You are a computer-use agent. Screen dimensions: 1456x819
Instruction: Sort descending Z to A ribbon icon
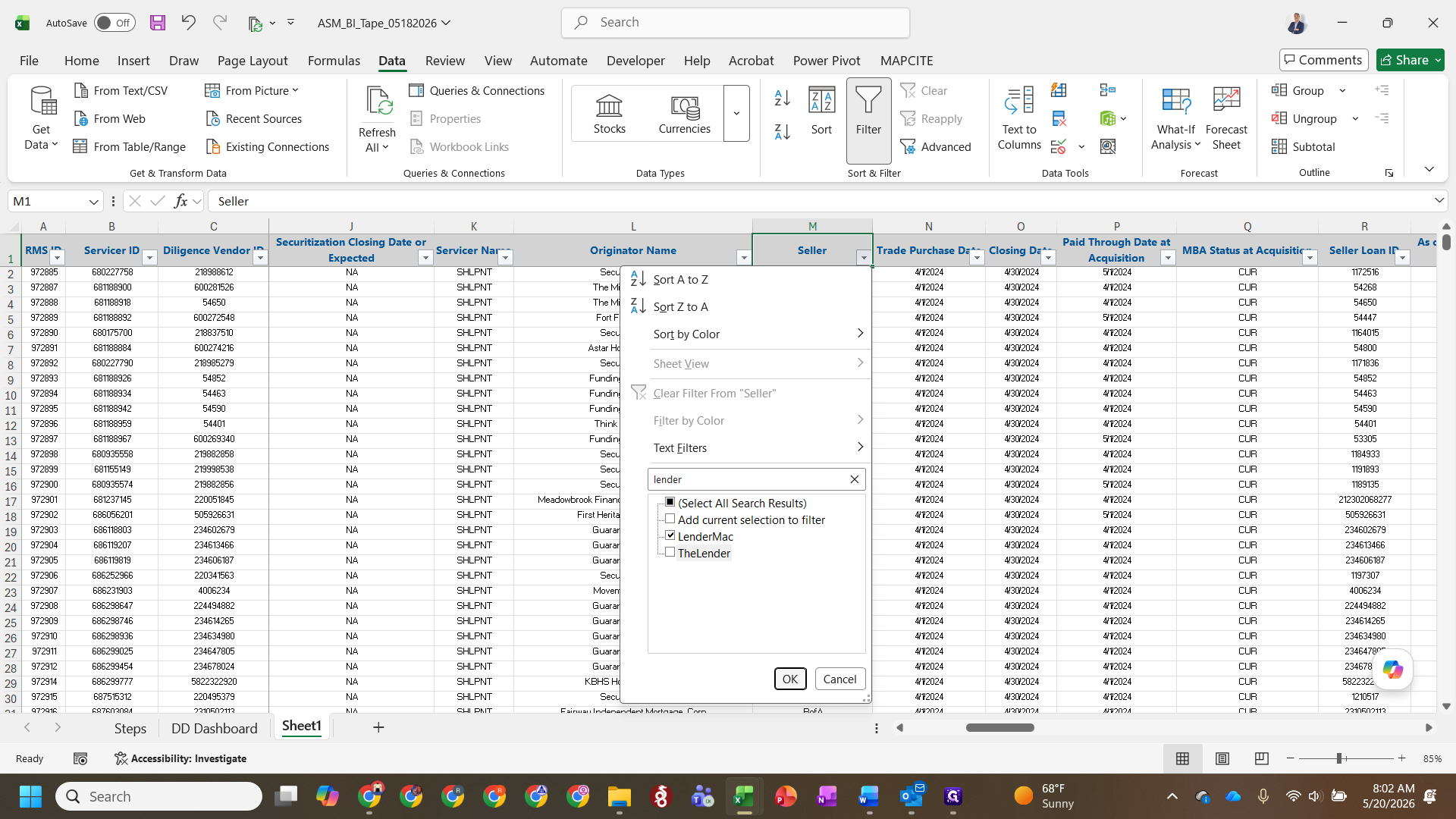[783, 132]
